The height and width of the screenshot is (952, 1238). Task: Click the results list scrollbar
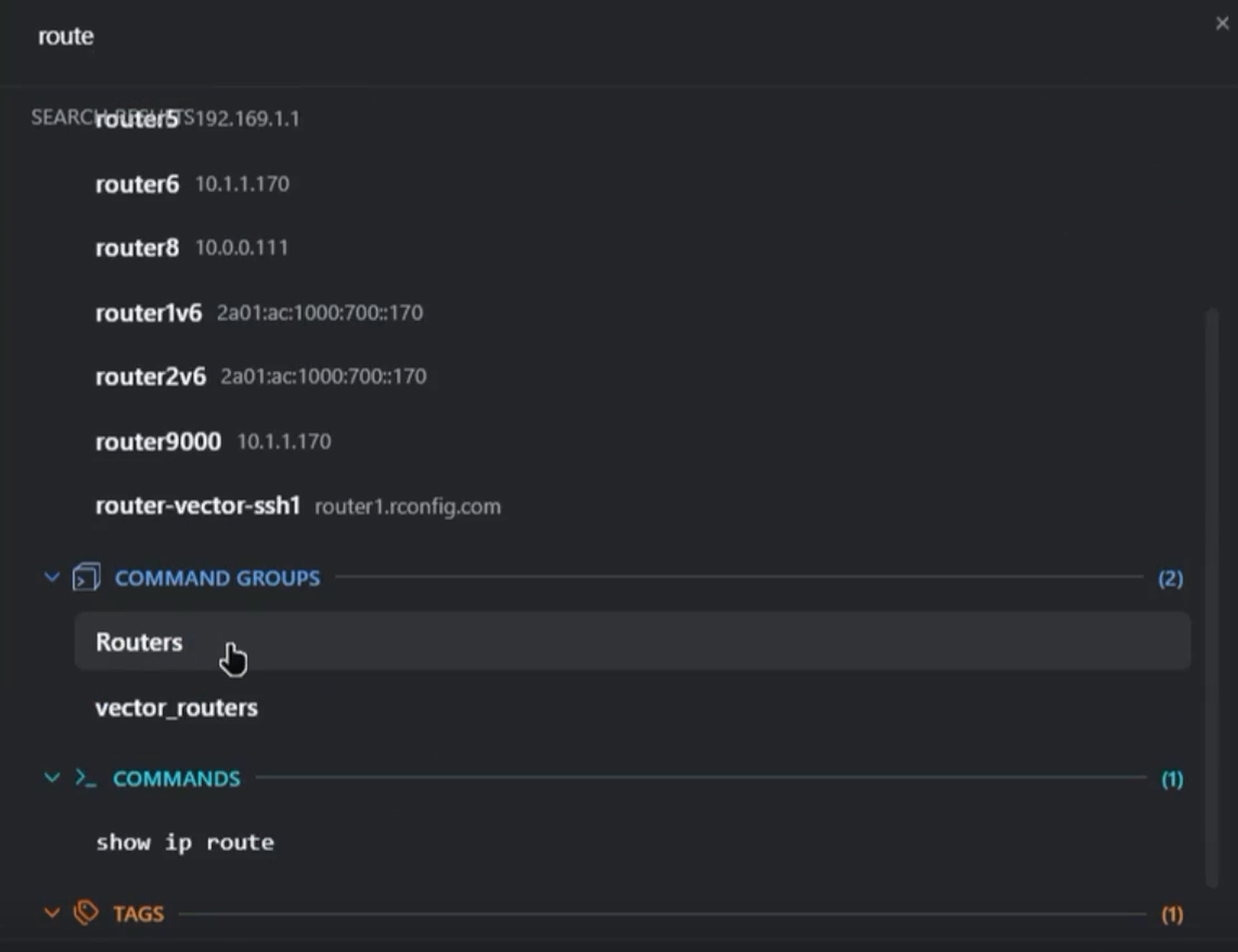pos(1211,597)
